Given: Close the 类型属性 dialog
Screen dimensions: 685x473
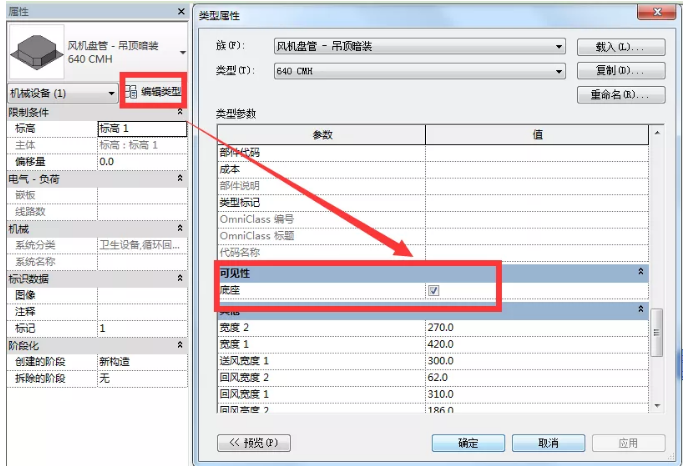Looking at the screenshot, I should 657,12.
